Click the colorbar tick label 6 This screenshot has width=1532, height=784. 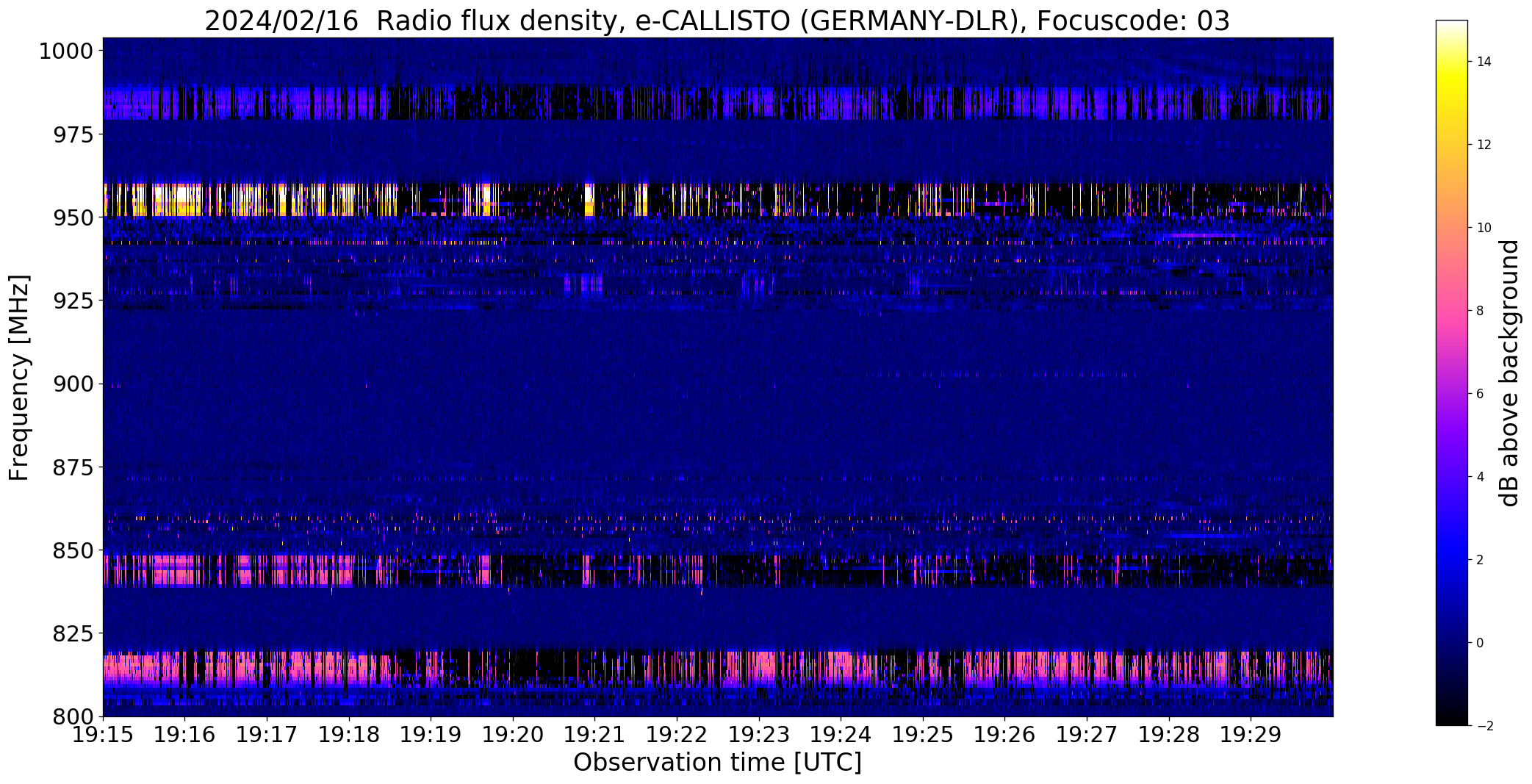tap(1480, 394)
